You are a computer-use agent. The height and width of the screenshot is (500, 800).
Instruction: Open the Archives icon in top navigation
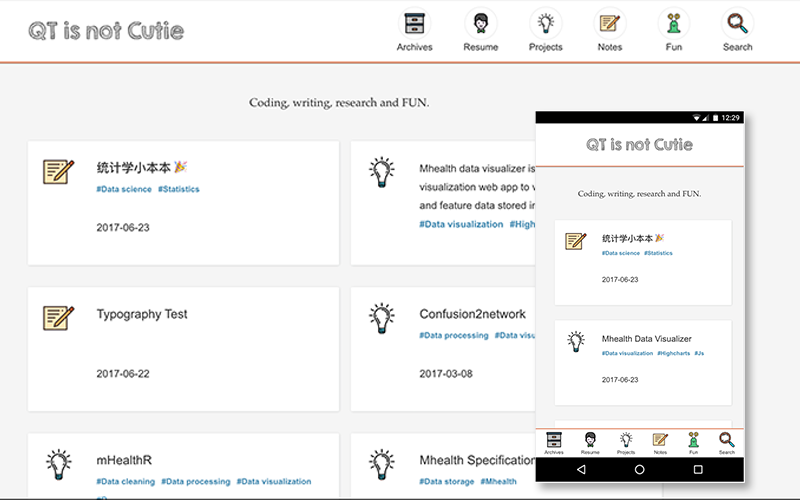[414, 24]
